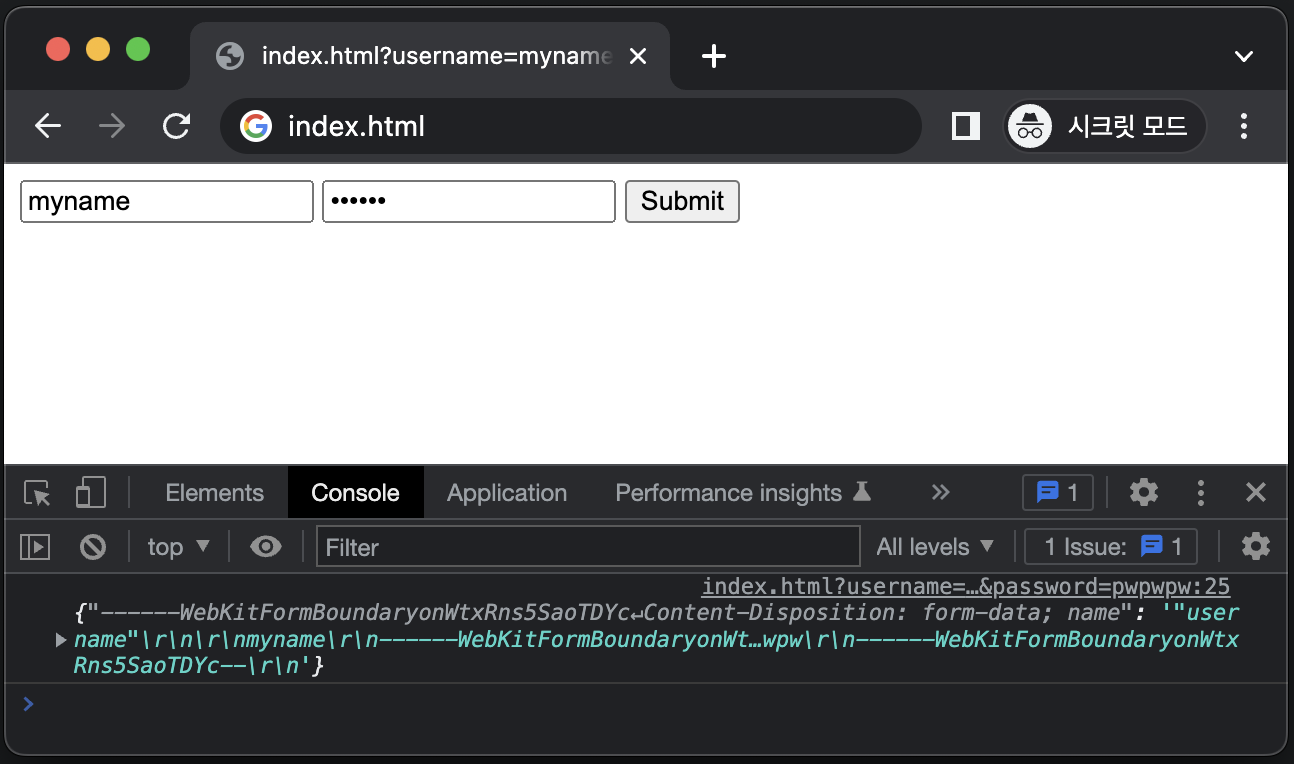This screenshot has width=1294, height=764.
Task: Click the console prompt line
Action: click(x=646, y=704)
